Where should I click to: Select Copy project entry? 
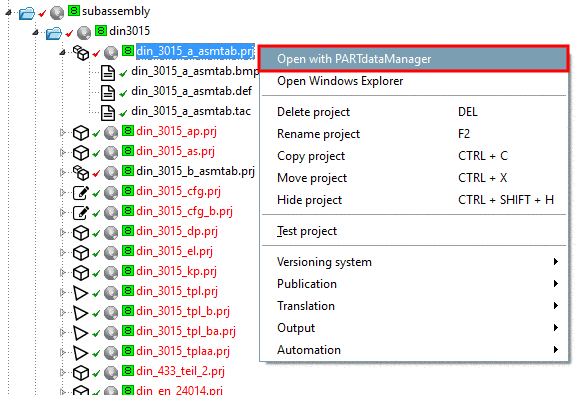(414, 156)
